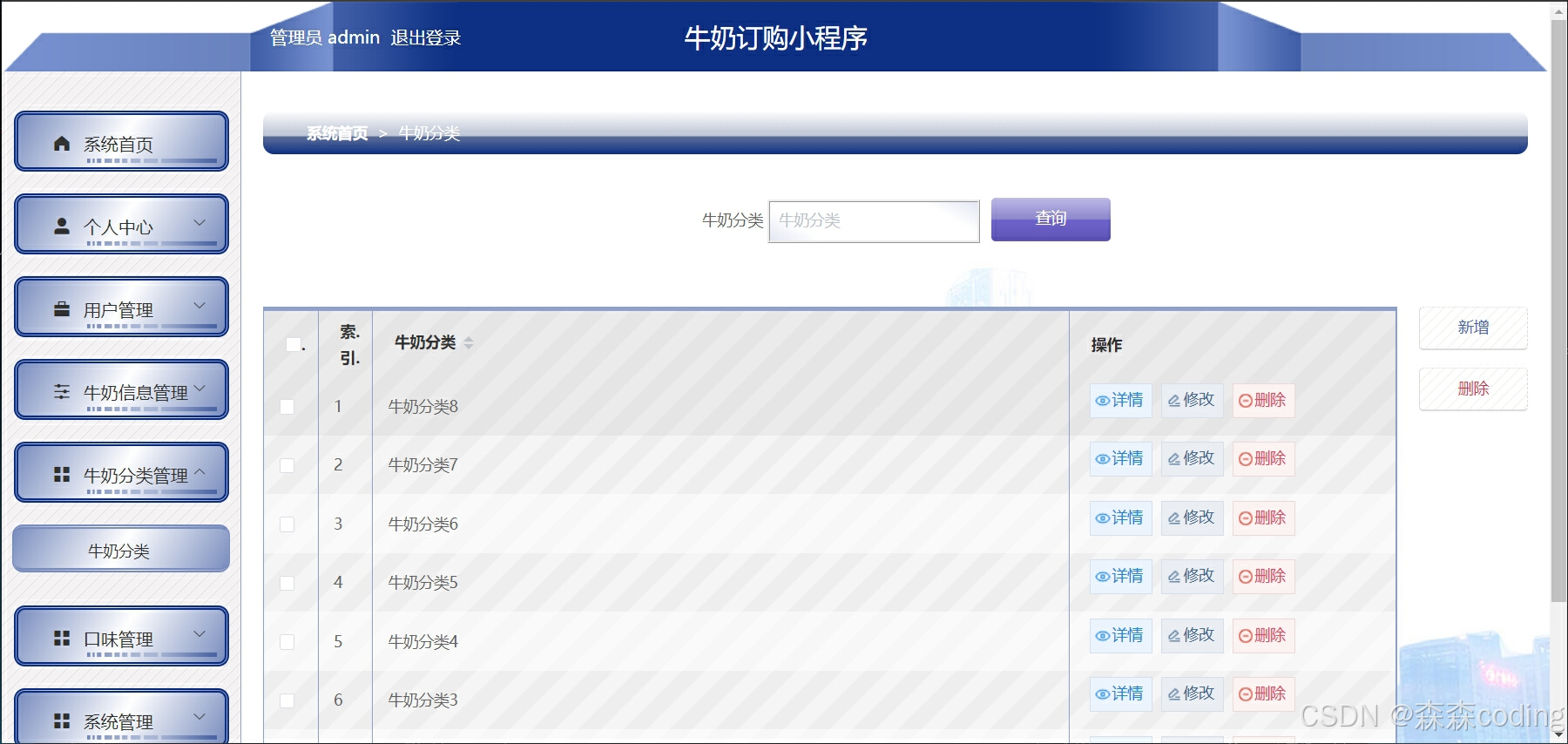Open the 用户管理 sidebar menu
This screenshot has width=1568, height=744.
[121, 307]
